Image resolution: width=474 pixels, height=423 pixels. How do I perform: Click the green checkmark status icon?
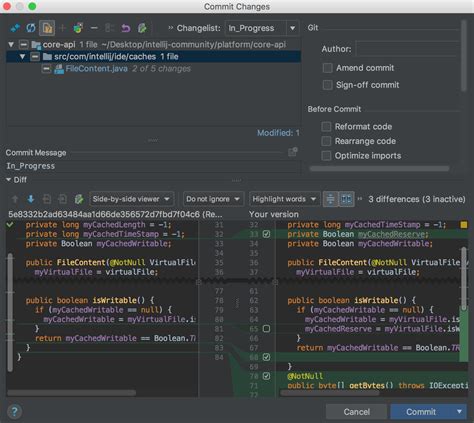point(10,225)
